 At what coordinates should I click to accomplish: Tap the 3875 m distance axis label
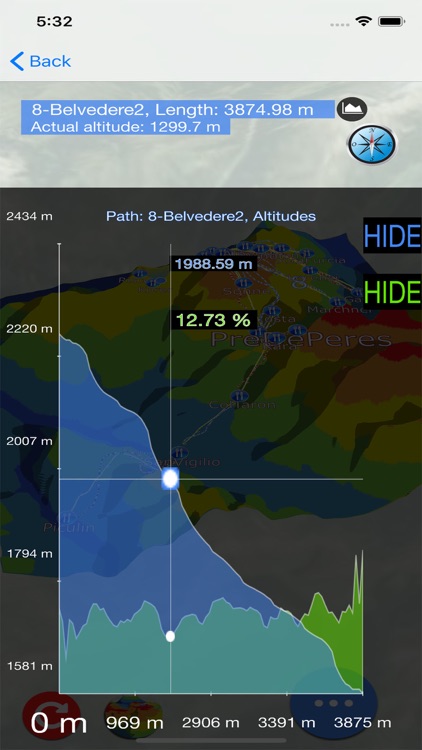(362, 722)
